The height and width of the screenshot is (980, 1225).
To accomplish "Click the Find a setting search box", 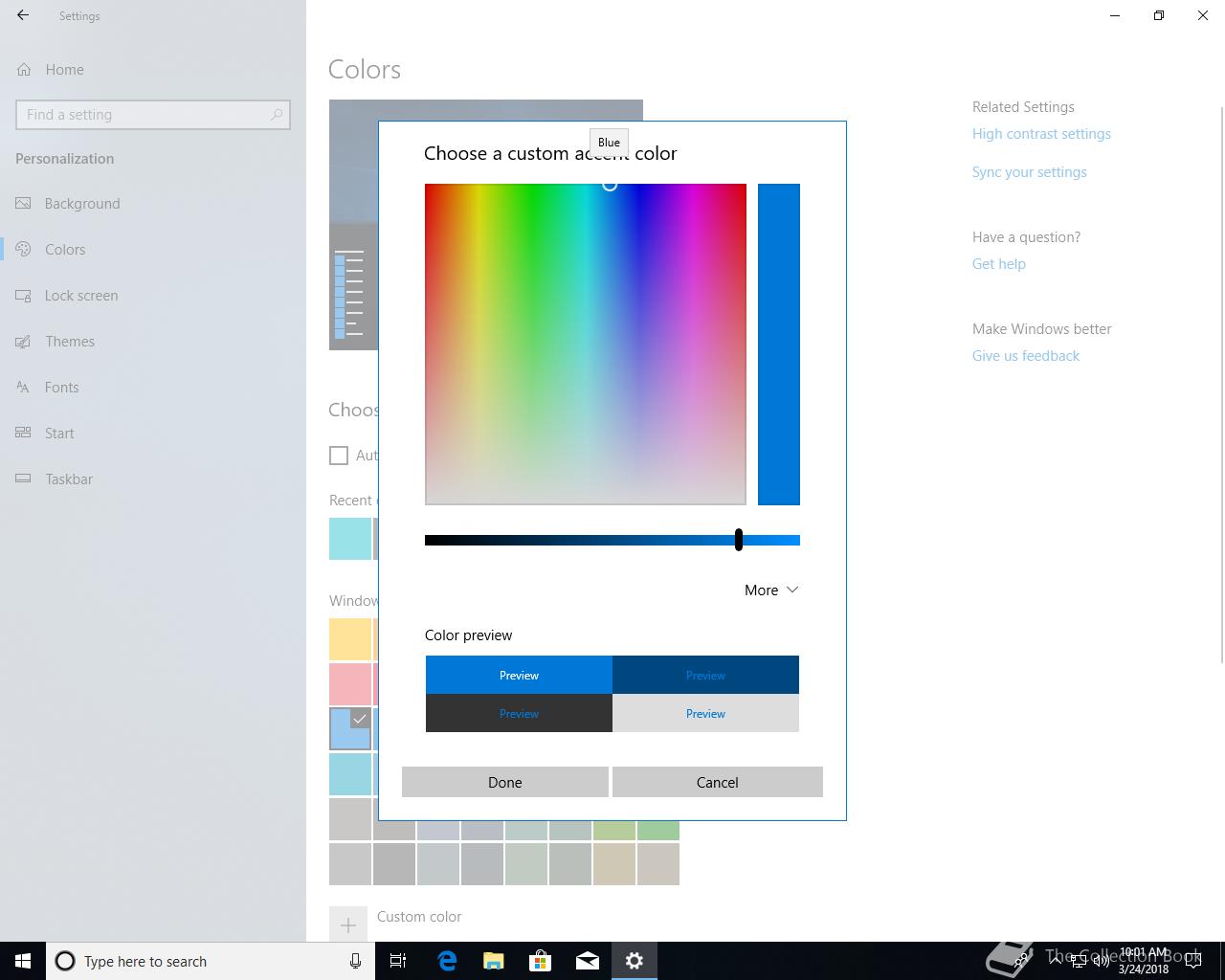I will [x=153, y=115].
